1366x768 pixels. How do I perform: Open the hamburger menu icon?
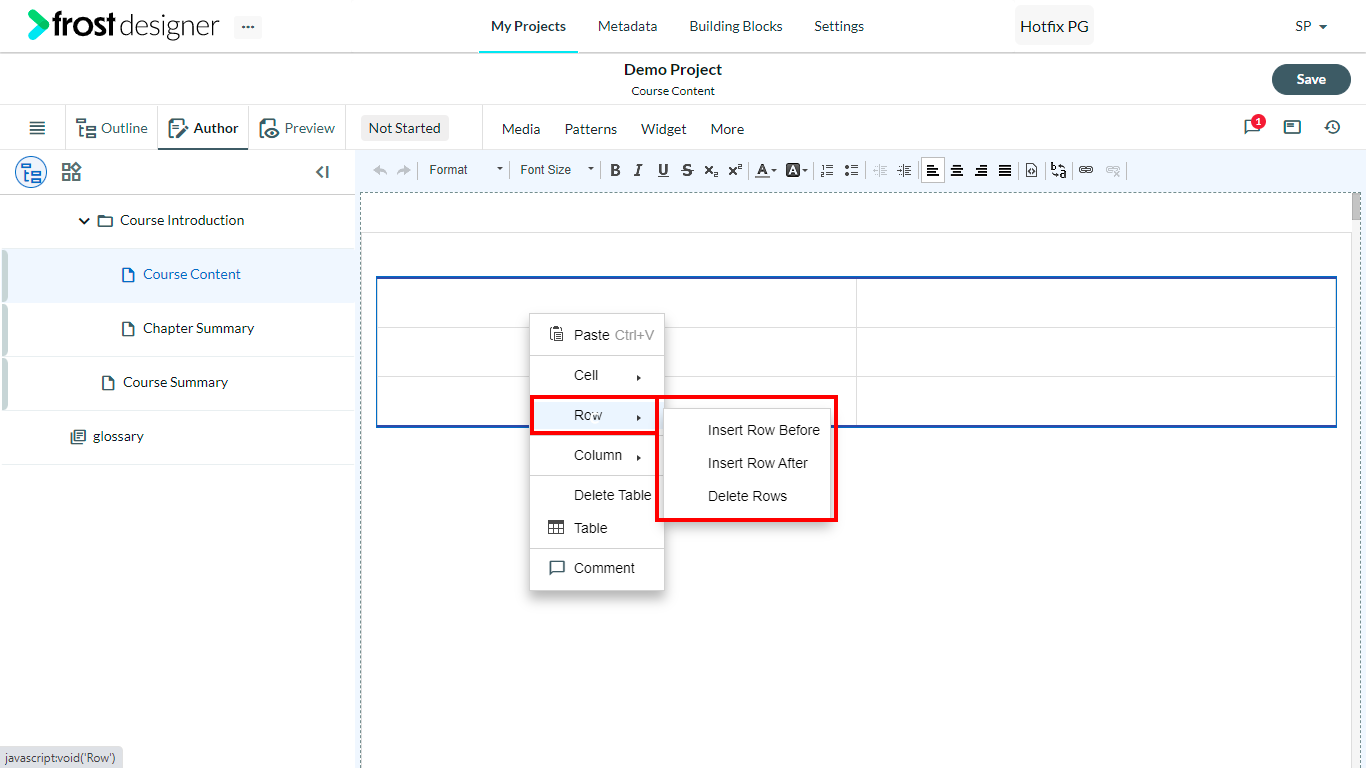click(37, 128)
